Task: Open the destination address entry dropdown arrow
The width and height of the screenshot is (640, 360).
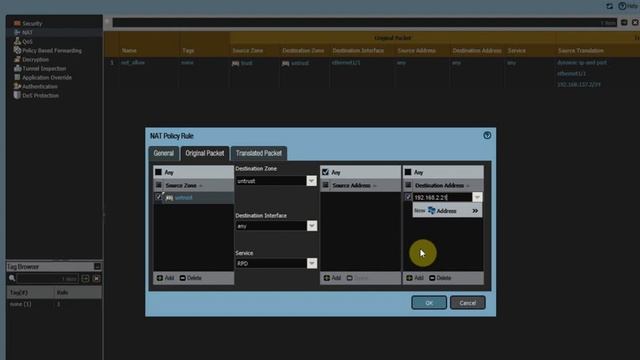Action: pyautogui.click(x=477, y=198)
